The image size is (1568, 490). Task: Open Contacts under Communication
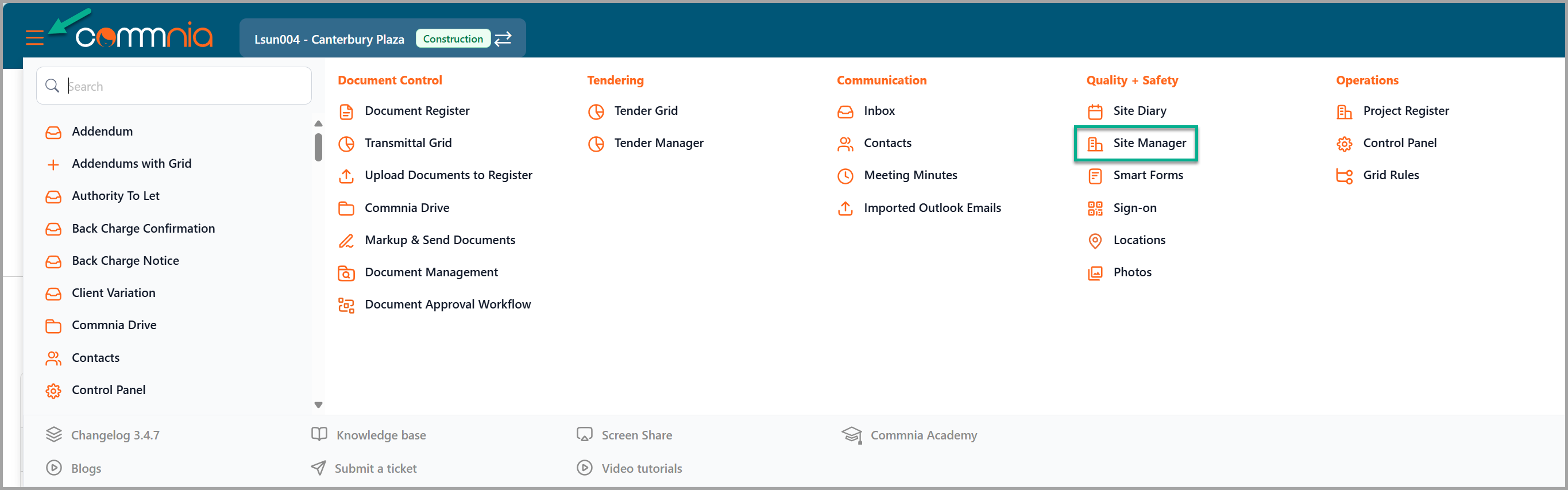(887, 143)
